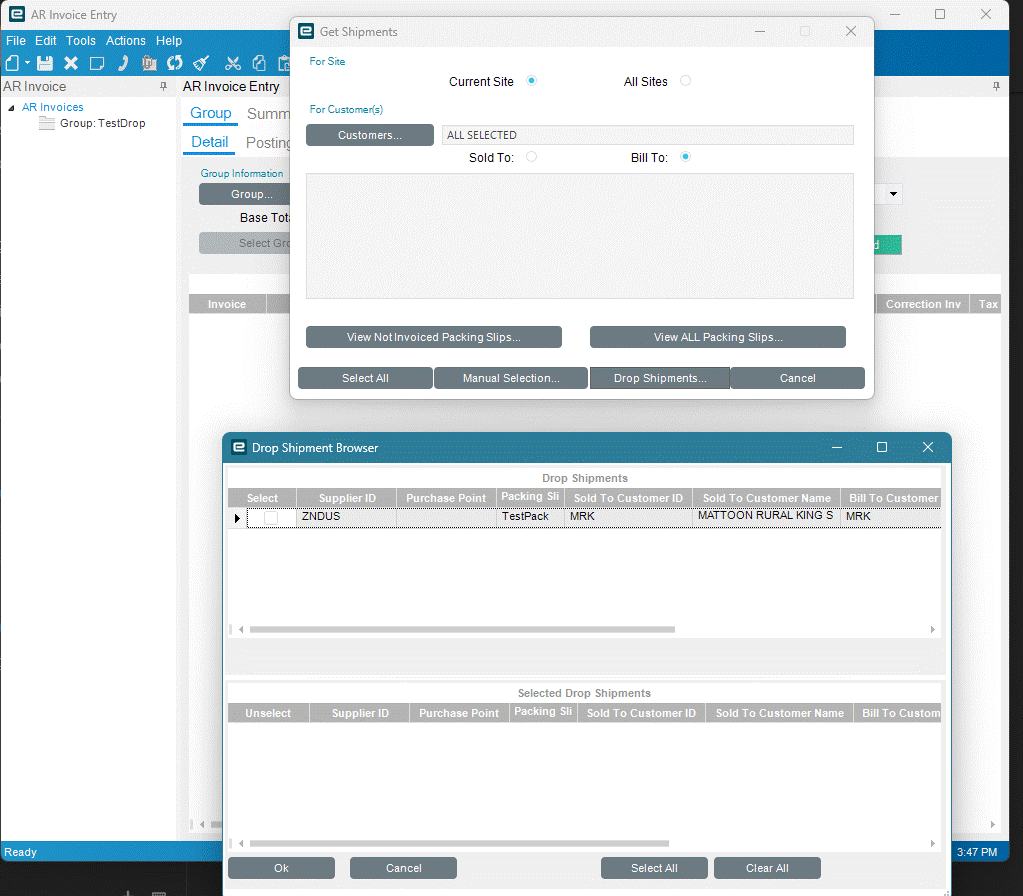Image resolution: width=1023 pixels, height=896 pixels.
Task: Click Invoice column header in AR Invoice Entry
Action: click(227, 304)
